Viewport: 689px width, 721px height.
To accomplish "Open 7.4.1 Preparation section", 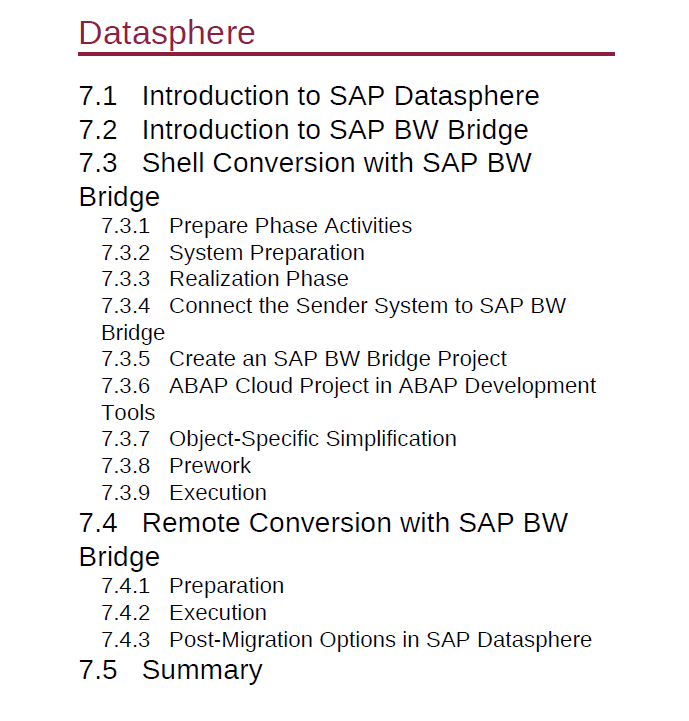I will (x=193, y=586).
